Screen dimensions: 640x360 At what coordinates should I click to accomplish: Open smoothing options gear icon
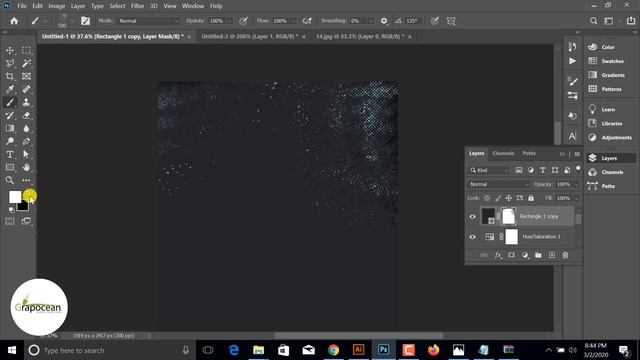pyautogui.click(x=384, y=21)
